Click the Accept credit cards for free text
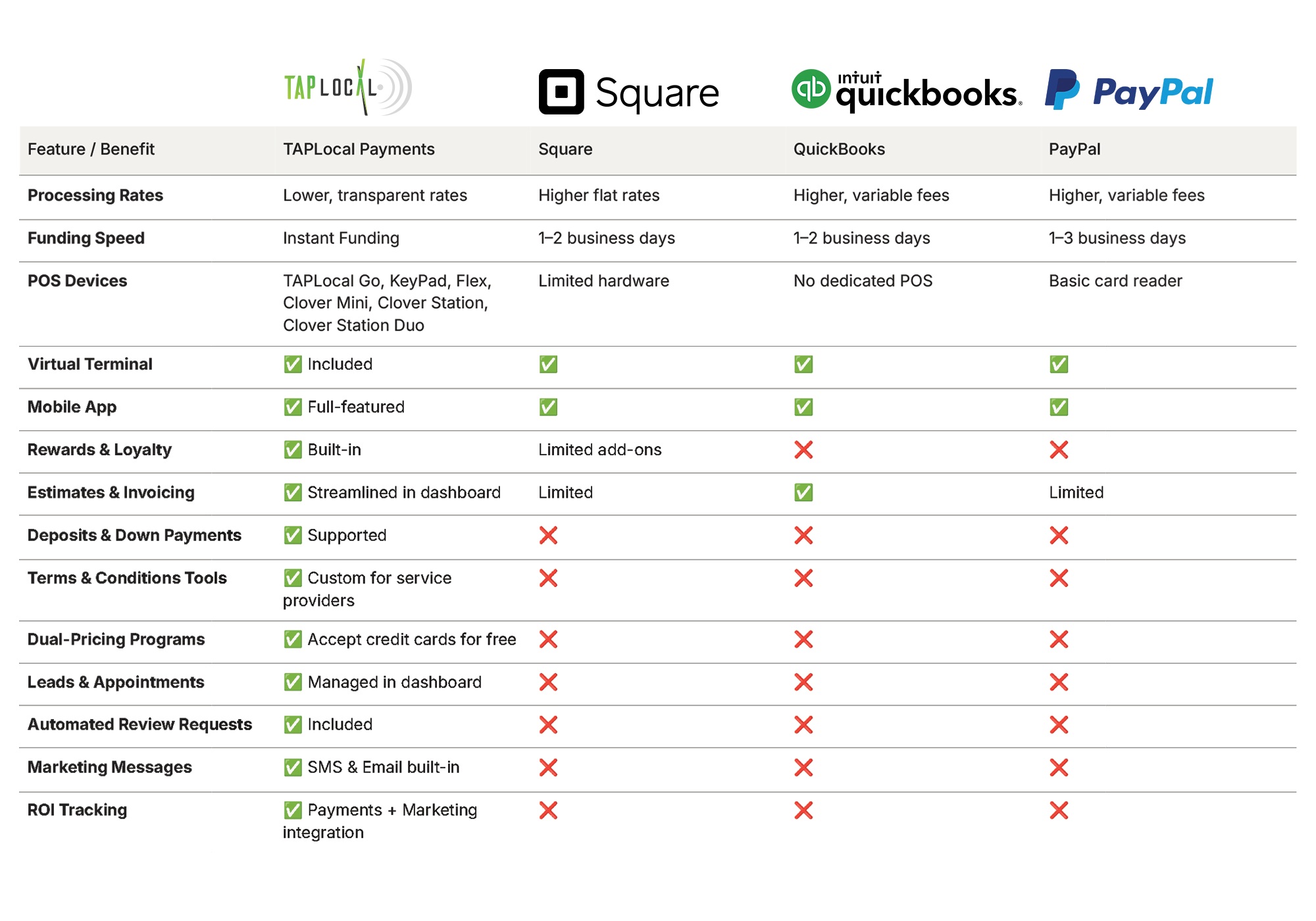The width and height of the screenshot is (1316, 921). point(411,639)
